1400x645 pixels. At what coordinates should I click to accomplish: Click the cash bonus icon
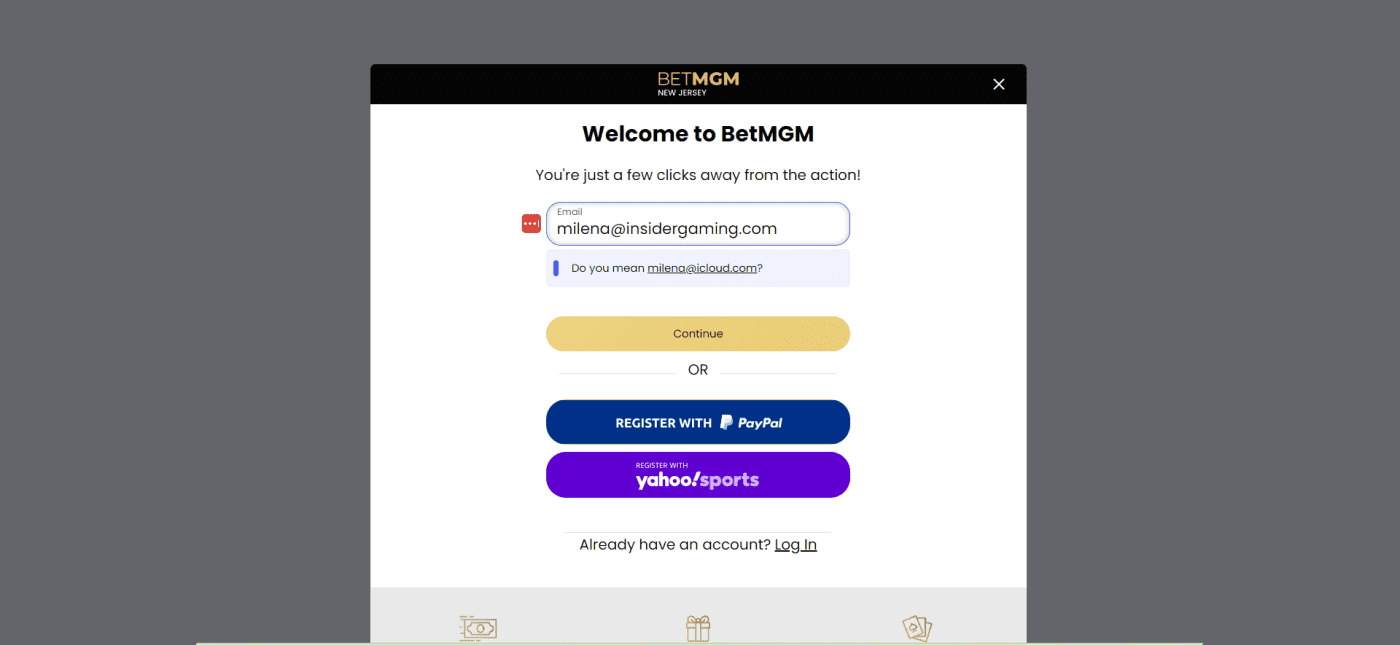coord(478,629)
